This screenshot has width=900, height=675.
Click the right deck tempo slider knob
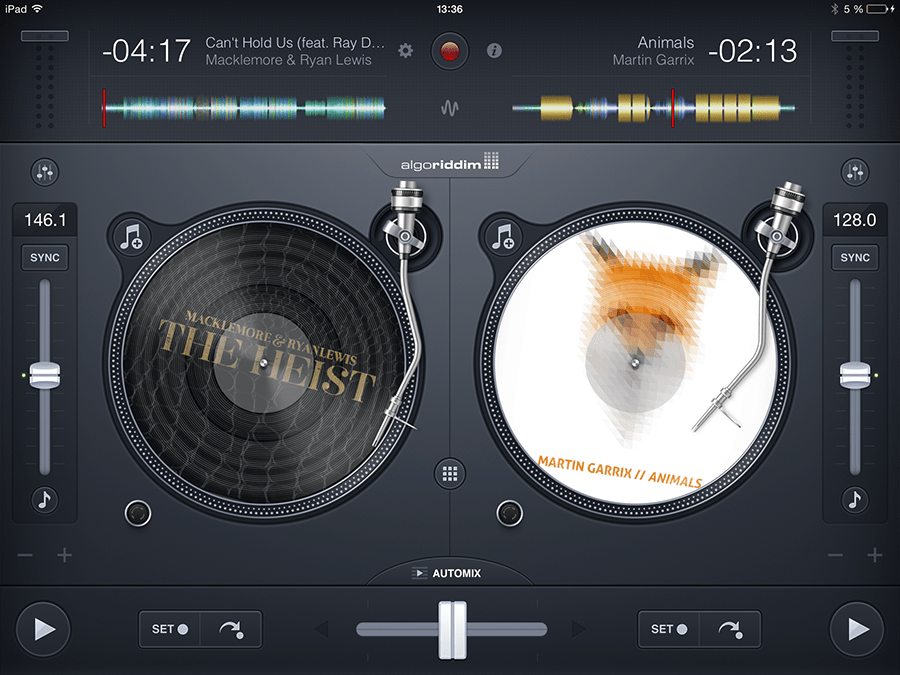coord(855,375)
